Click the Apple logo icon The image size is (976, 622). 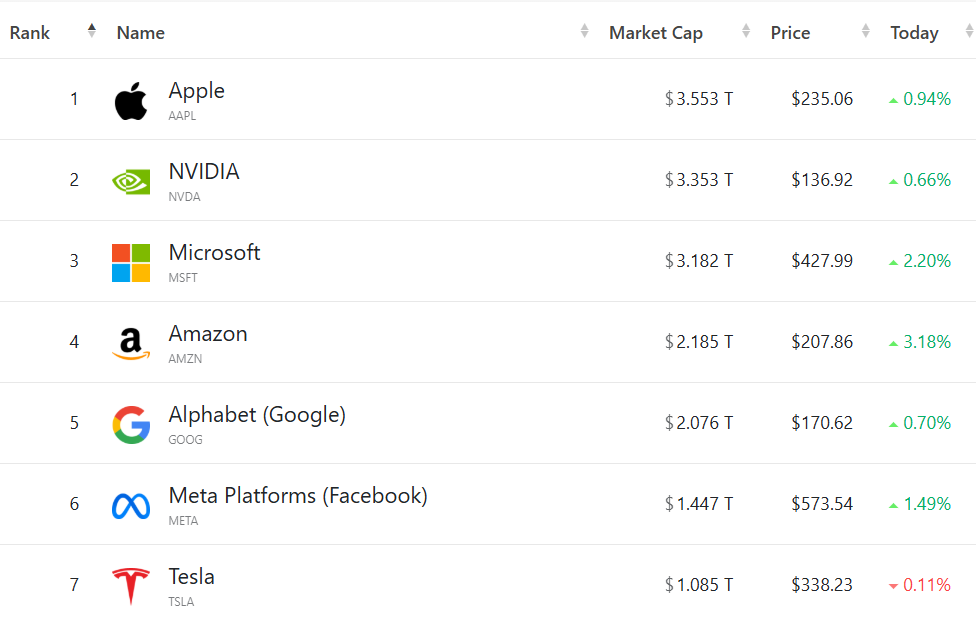(x=131, y=101)
